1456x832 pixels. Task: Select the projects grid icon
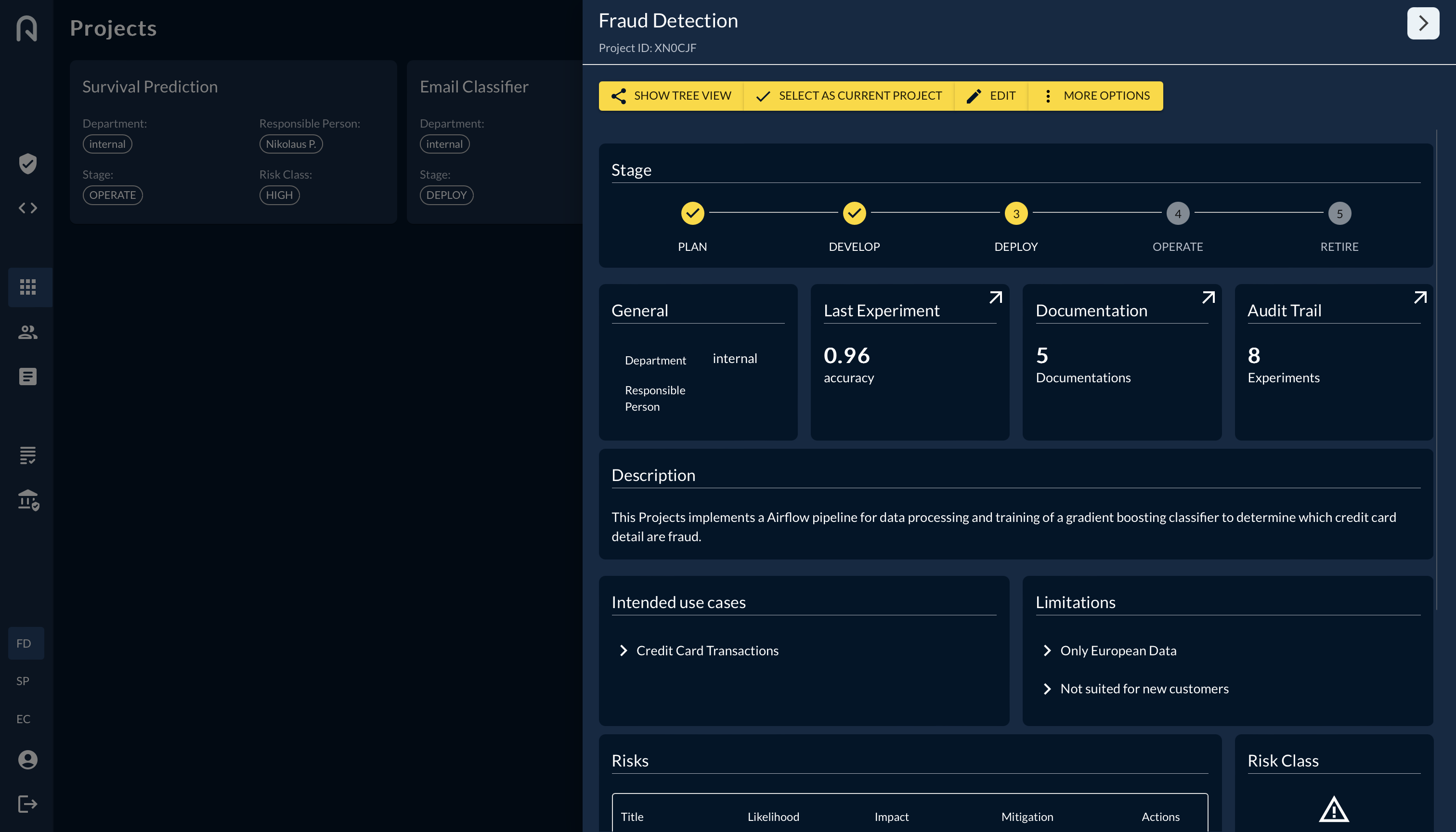tap(27, 287)
